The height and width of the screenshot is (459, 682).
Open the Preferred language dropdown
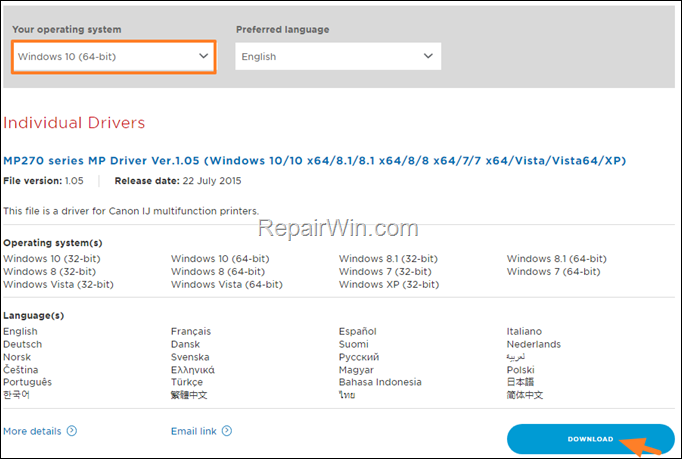pos(338,56)
